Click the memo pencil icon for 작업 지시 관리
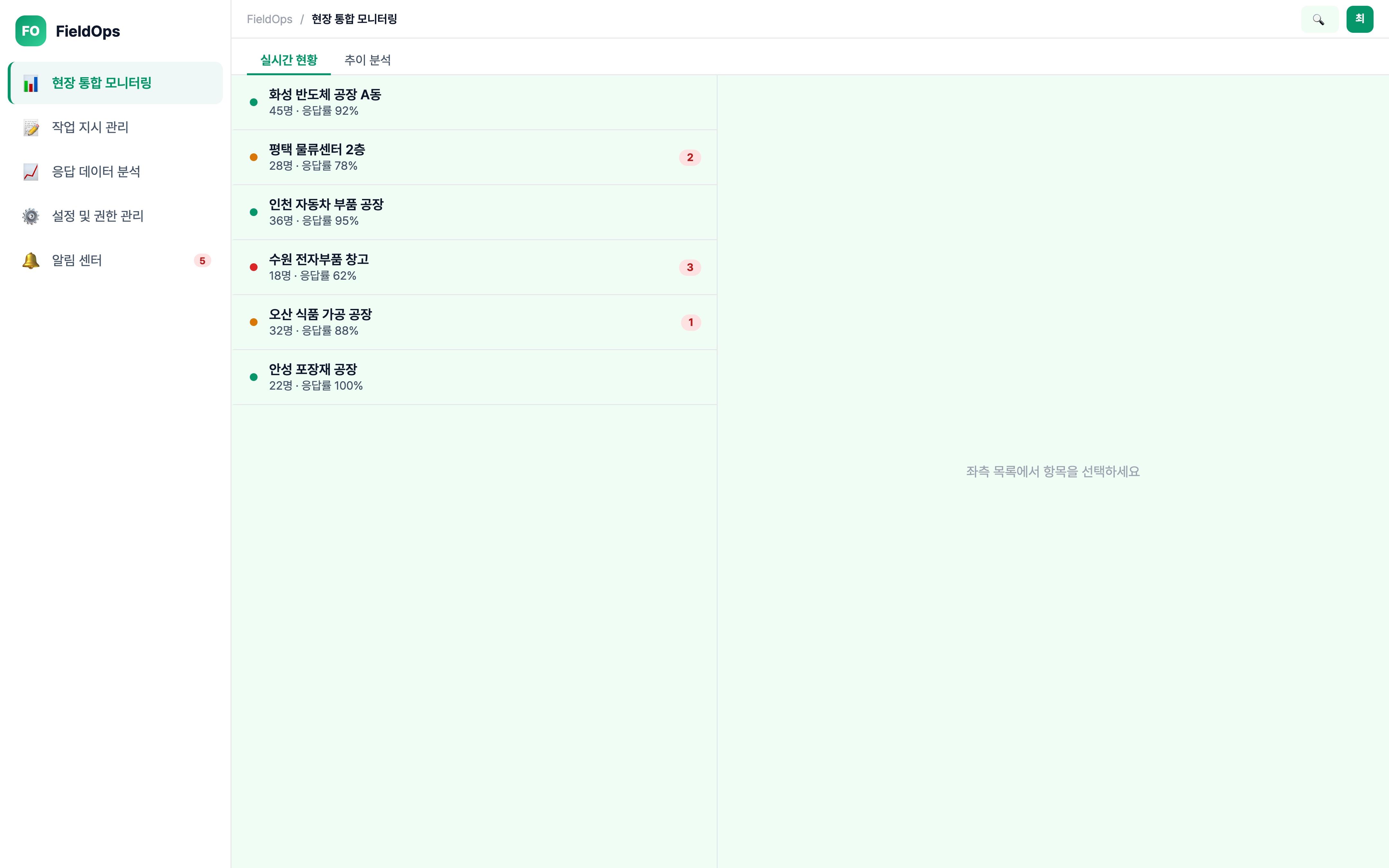 point(31,127)
